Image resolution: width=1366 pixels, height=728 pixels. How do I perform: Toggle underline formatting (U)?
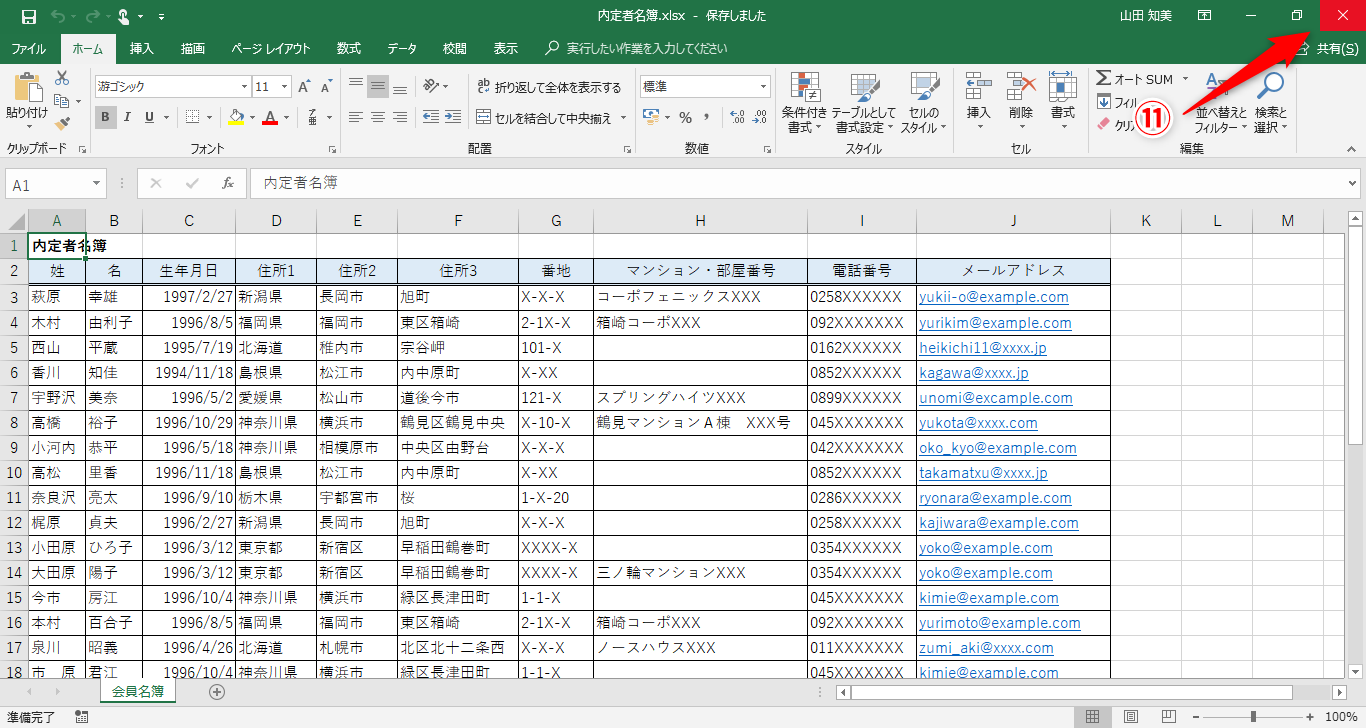point(150,117)
